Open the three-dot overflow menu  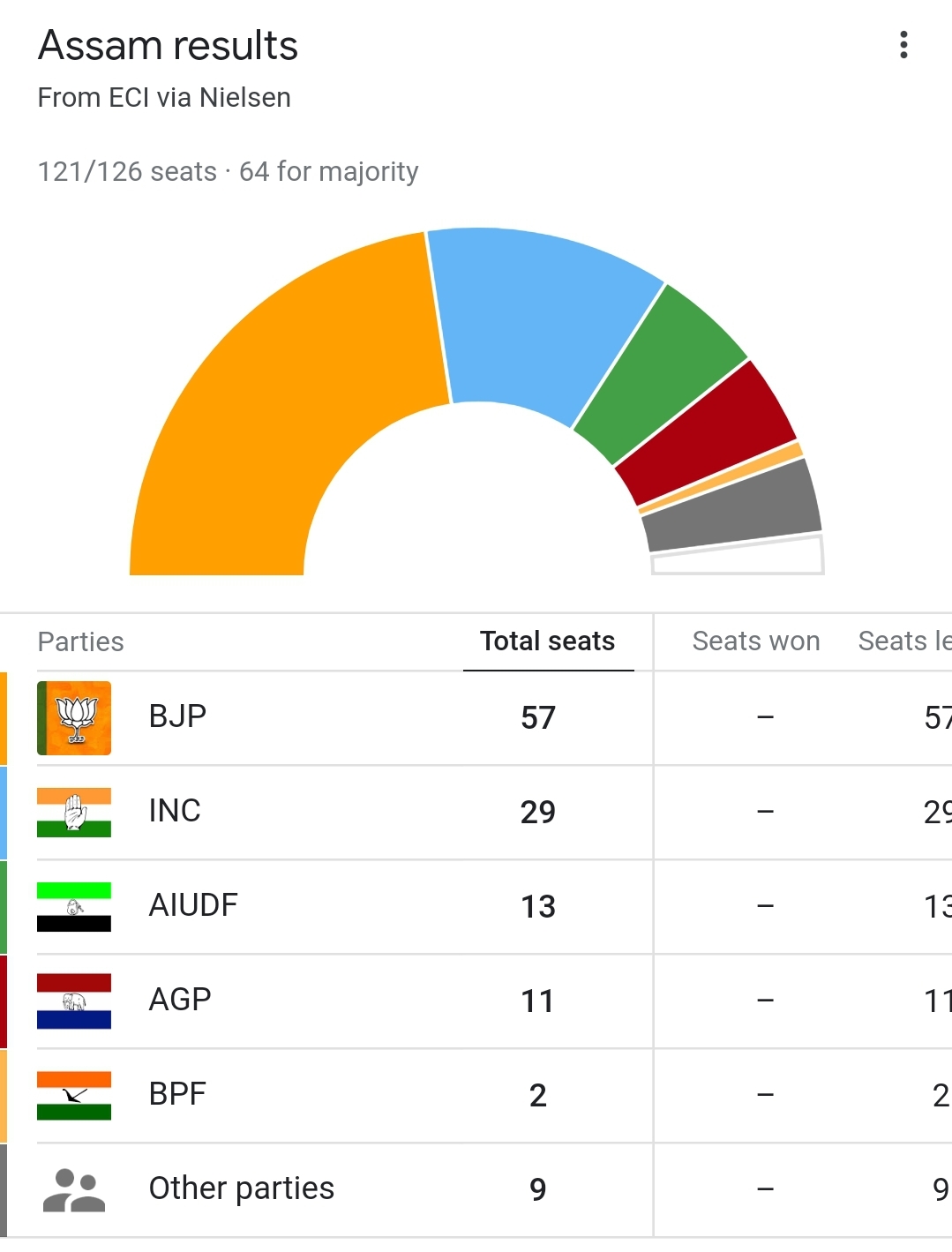tap(903, 46)
